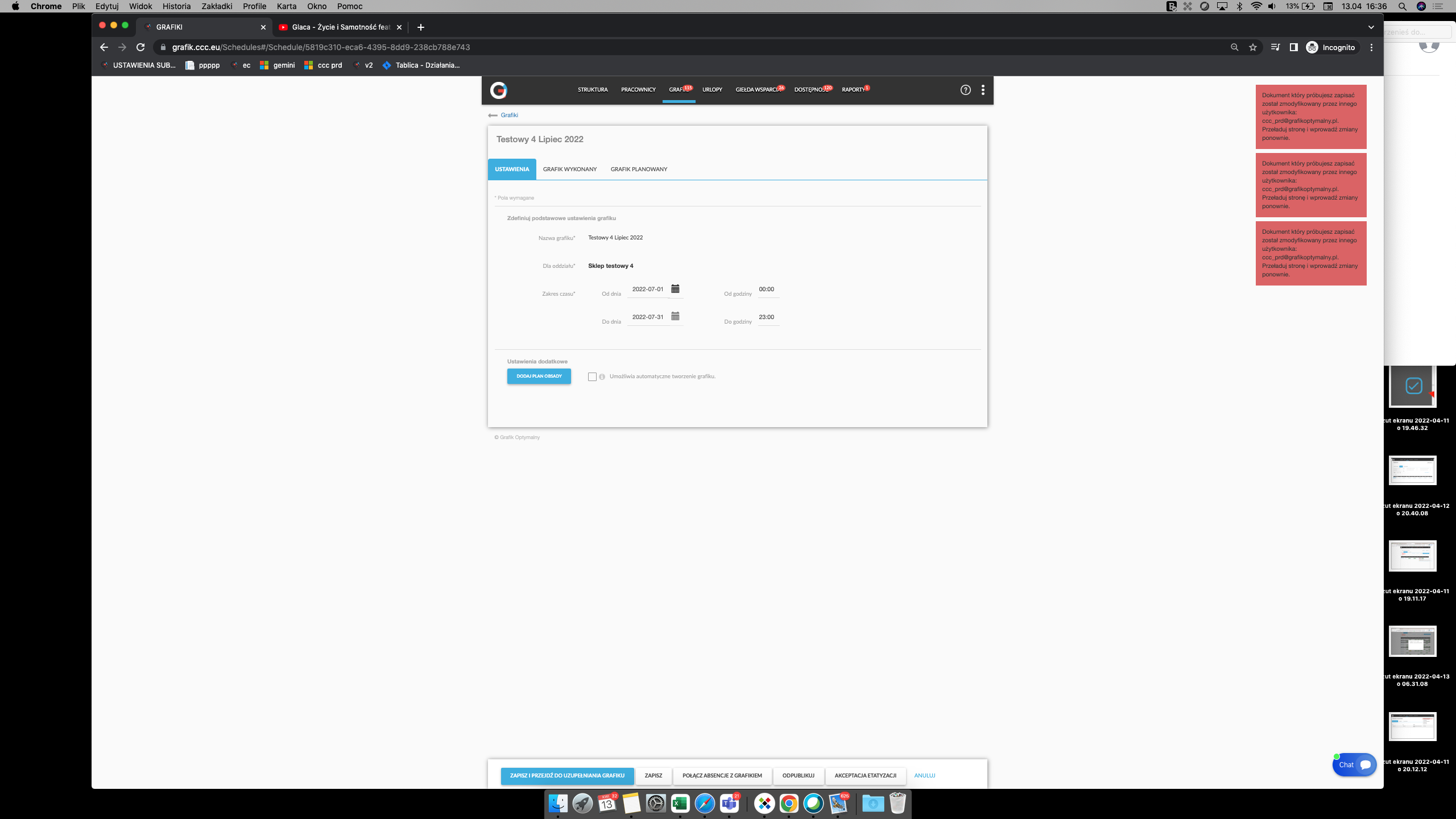
Task: Bookmark page with the star icon
Action: [x=1252, y=47]
